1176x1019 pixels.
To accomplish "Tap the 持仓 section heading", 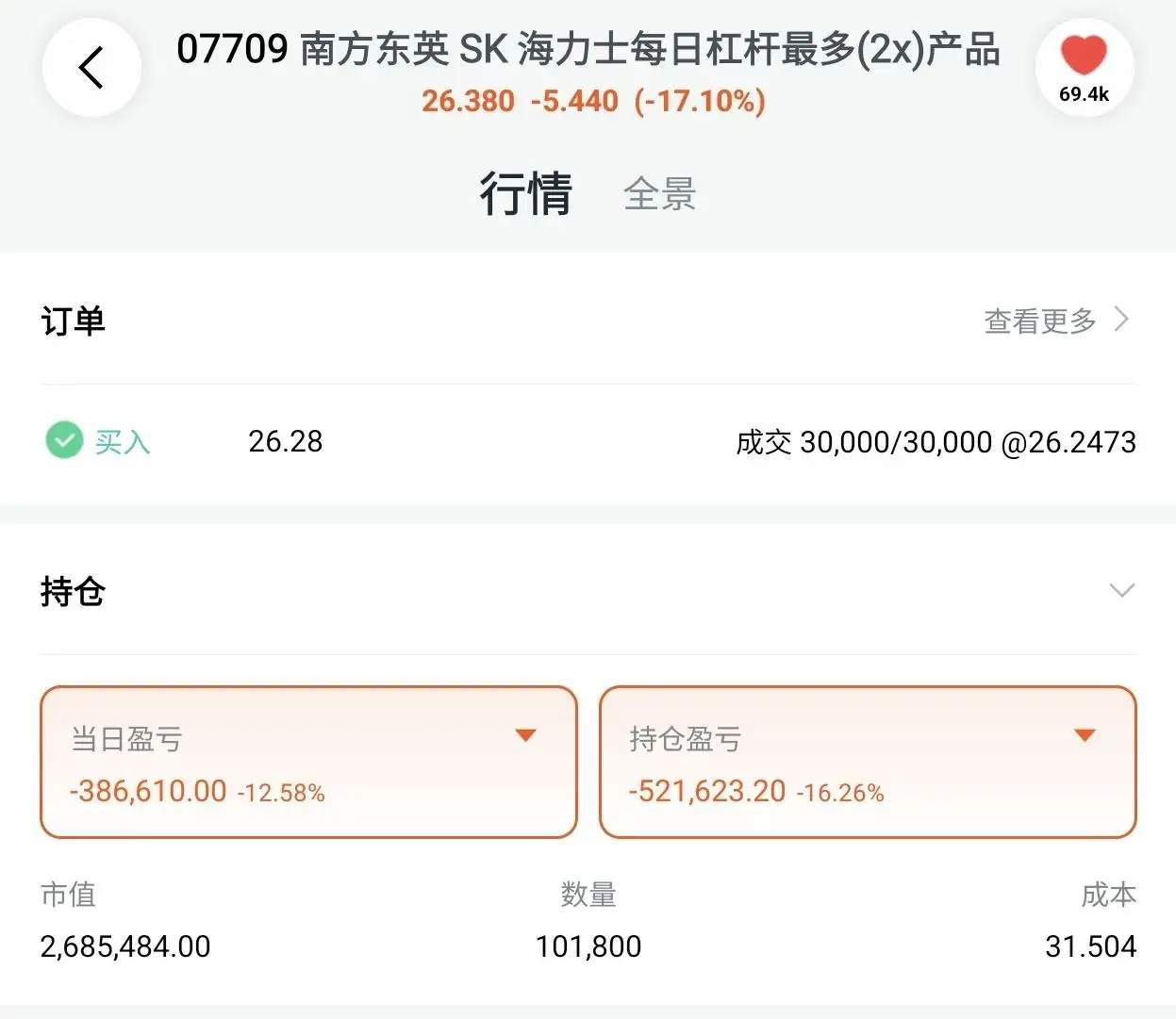I will coord(73,592).
